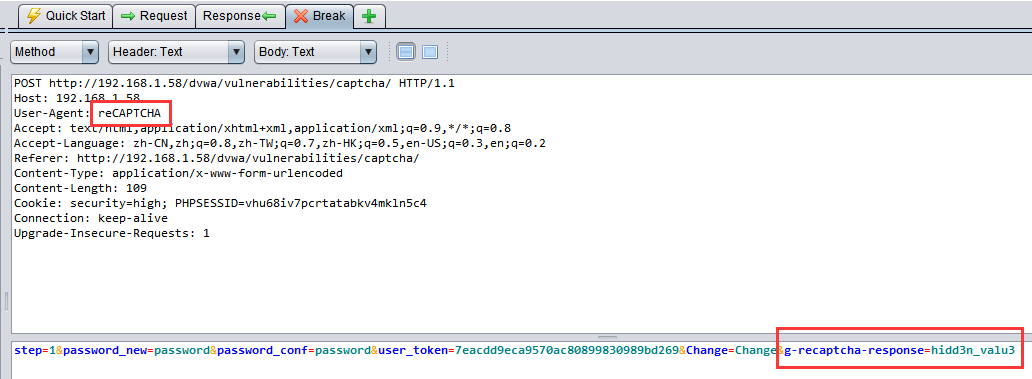Open the Method dropdown
Viewport: 1032px width, 379px height.
pyautogui.click(x=54, y=52)
